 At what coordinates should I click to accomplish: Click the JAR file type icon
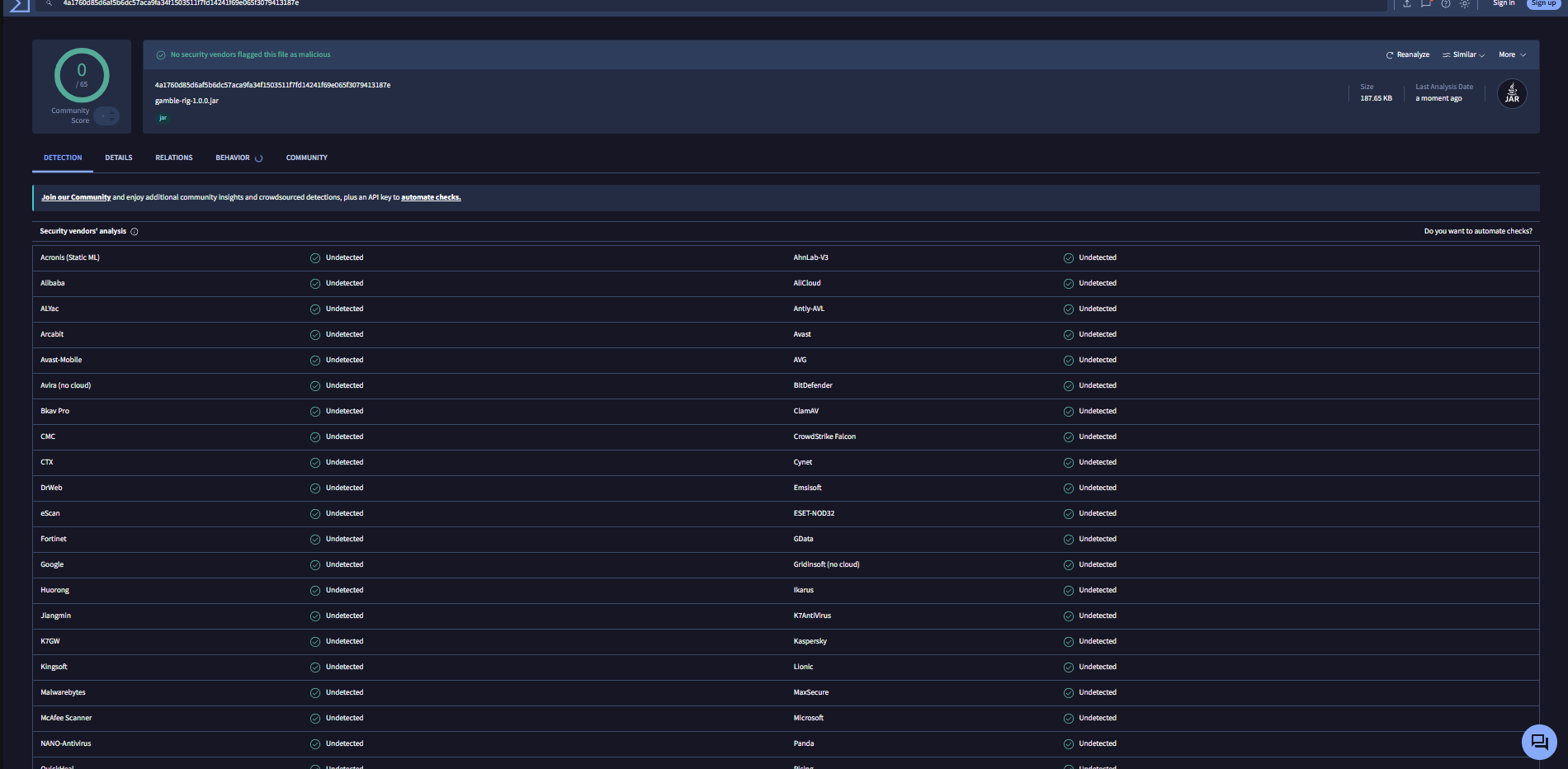click(1512, 93)
